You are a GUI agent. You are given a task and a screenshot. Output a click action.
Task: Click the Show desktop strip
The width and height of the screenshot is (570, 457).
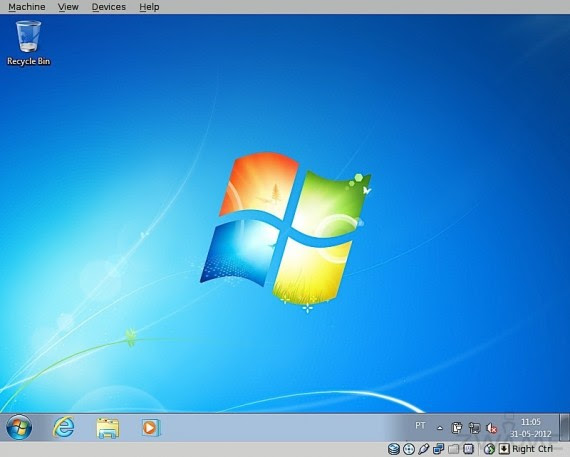565,427
